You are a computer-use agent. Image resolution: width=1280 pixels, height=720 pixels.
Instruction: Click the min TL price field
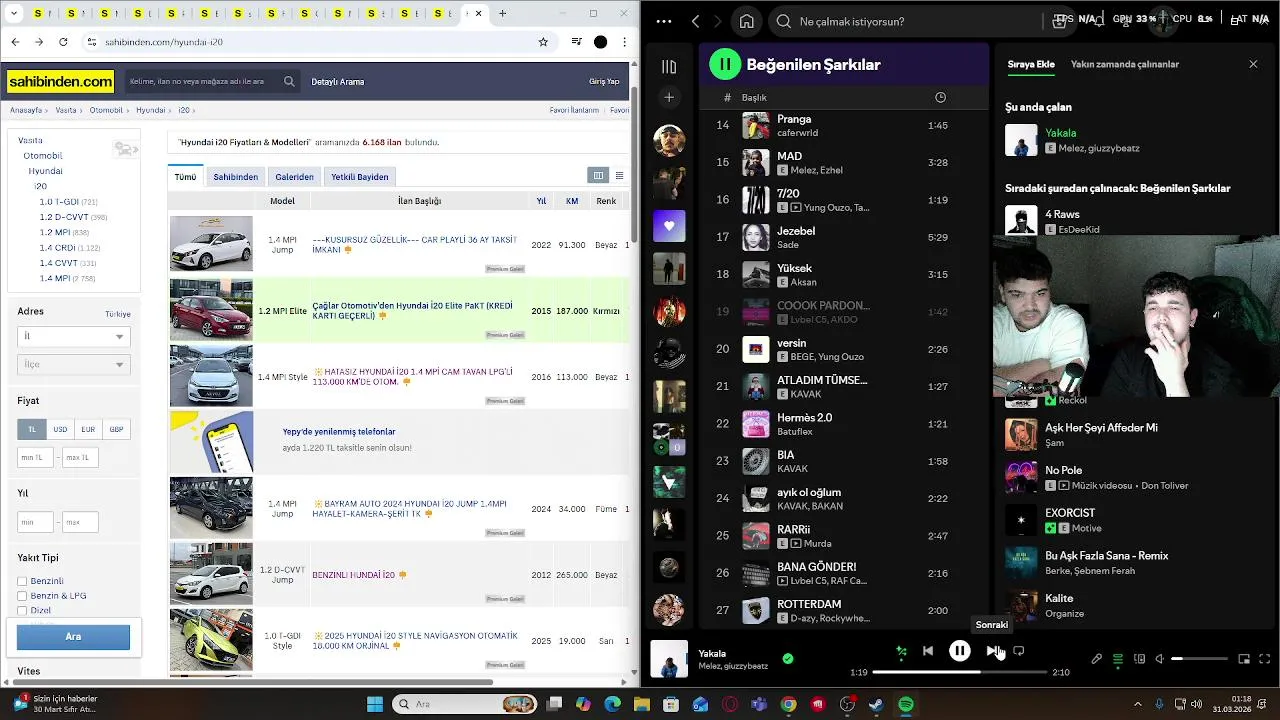coord(35,458)
